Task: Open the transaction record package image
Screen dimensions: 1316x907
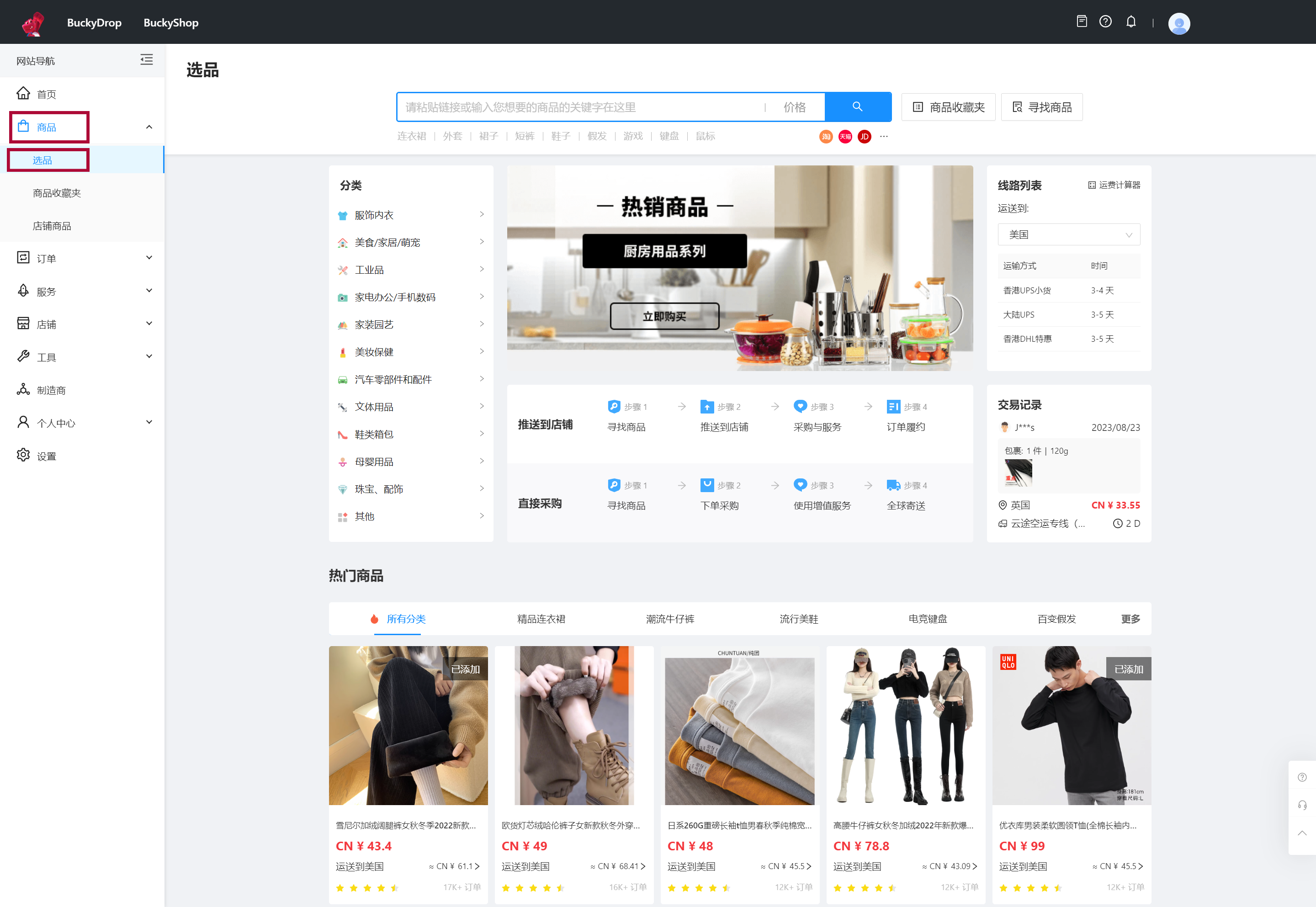Action: tap(1018, 473)
